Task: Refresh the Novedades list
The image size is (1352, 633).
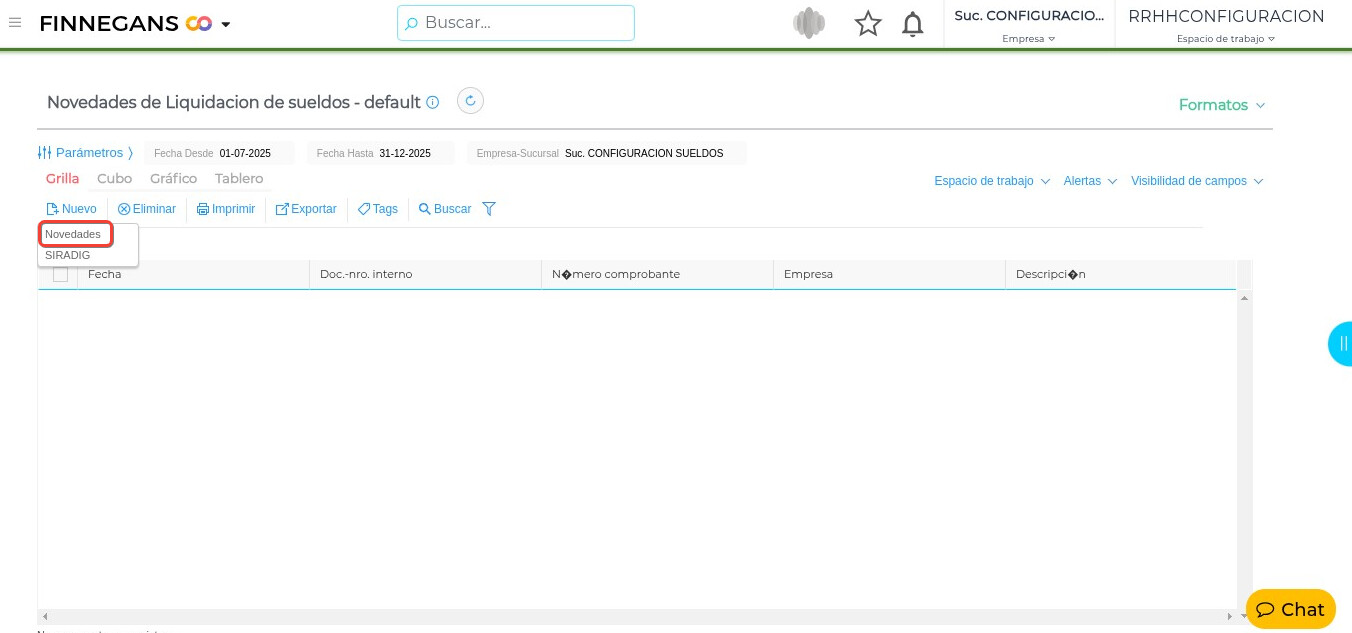Action: click(470, 101)
